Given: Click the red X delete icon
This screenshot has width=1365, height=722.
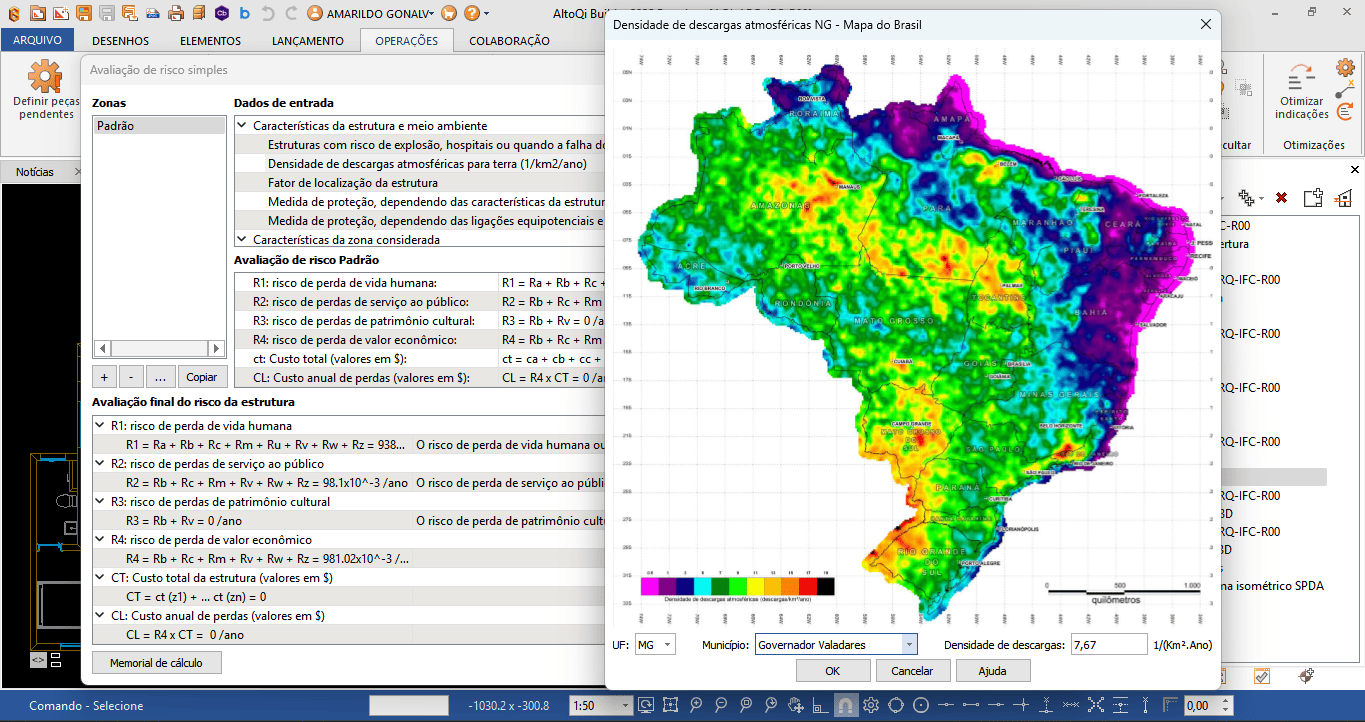Looking at the screenshot, I should click(1281, 198).
